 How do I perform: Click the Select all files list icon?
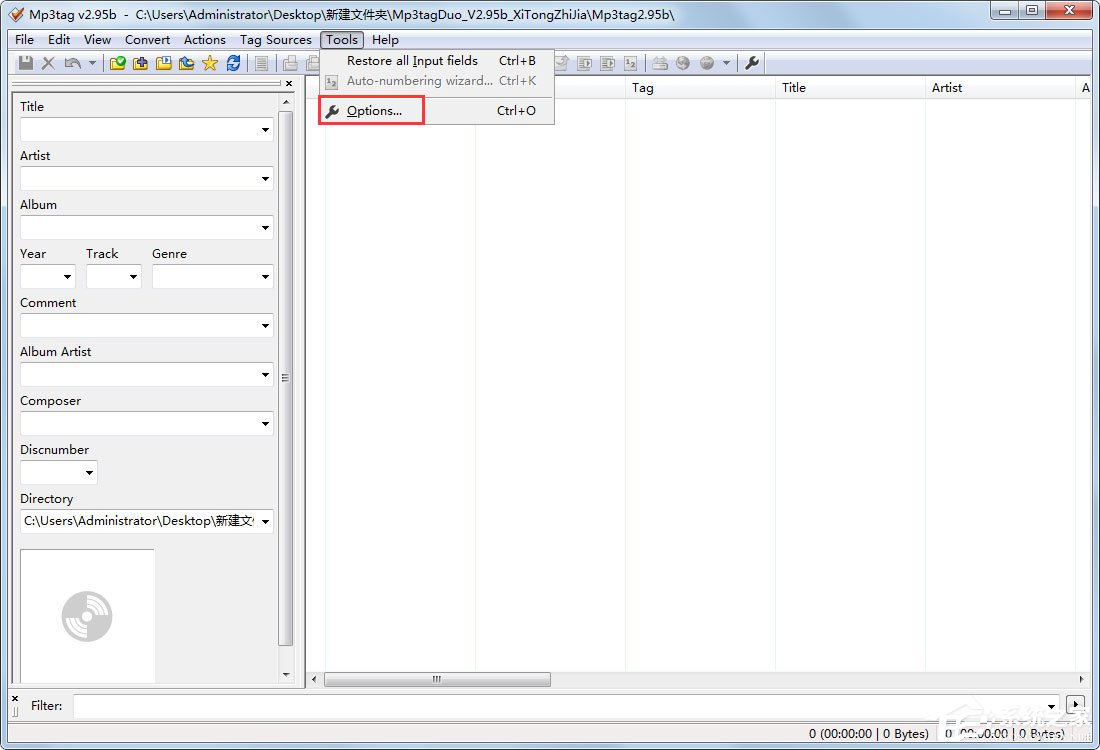[x=261, y=63]
